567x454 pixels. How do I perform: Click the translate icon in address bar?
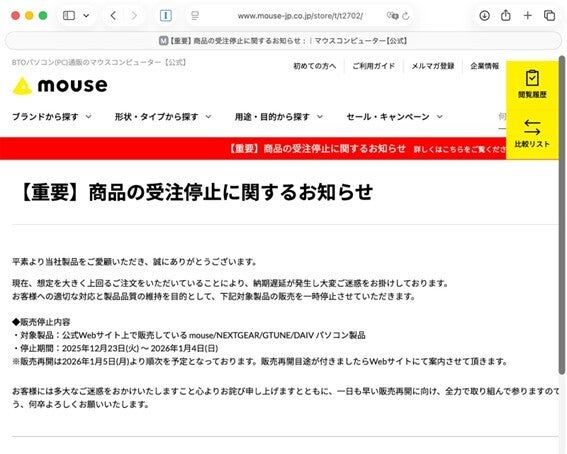tap(392, 16)
